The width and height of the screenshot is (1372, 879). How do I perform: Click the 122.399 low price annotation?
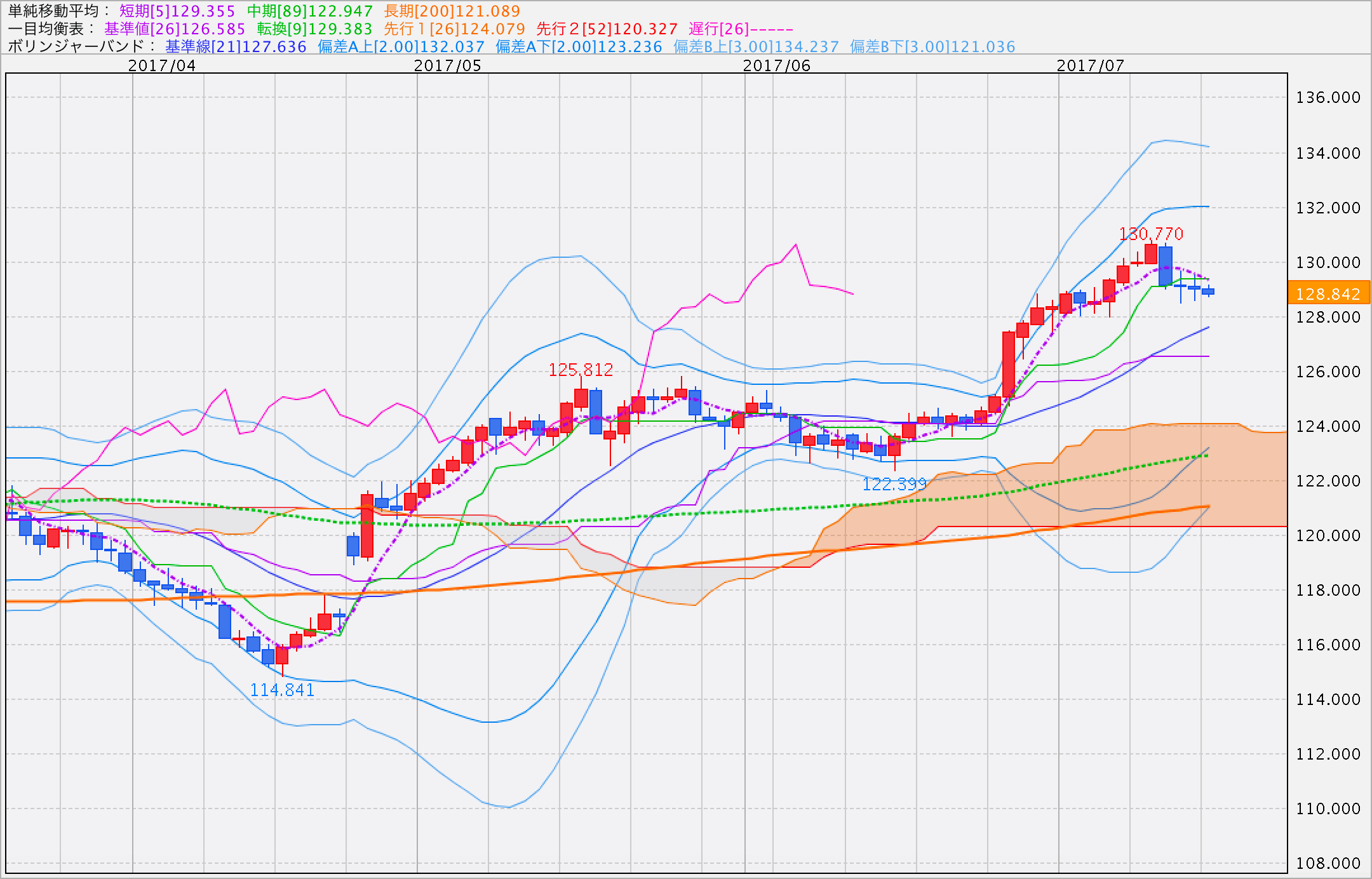tap(894, 484)
